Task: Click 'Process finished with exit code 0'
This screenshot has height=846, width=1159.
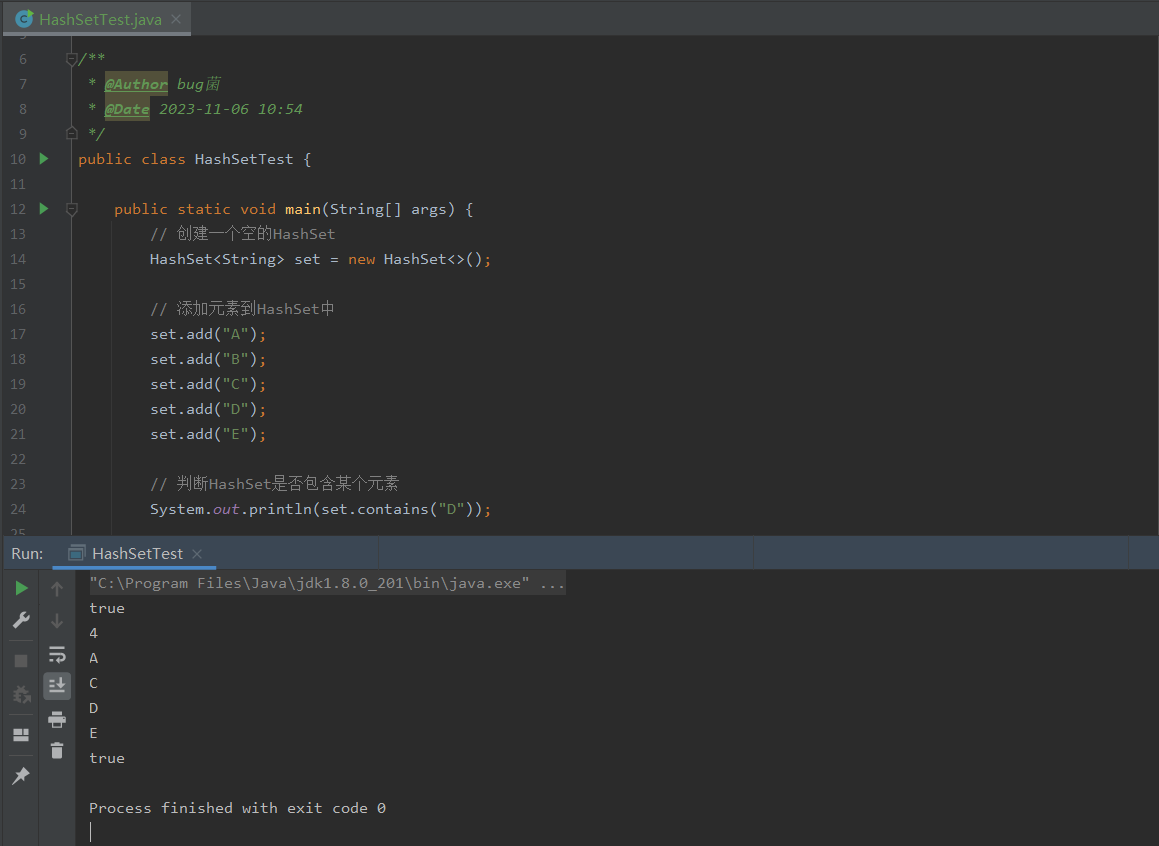Action: 237,808
